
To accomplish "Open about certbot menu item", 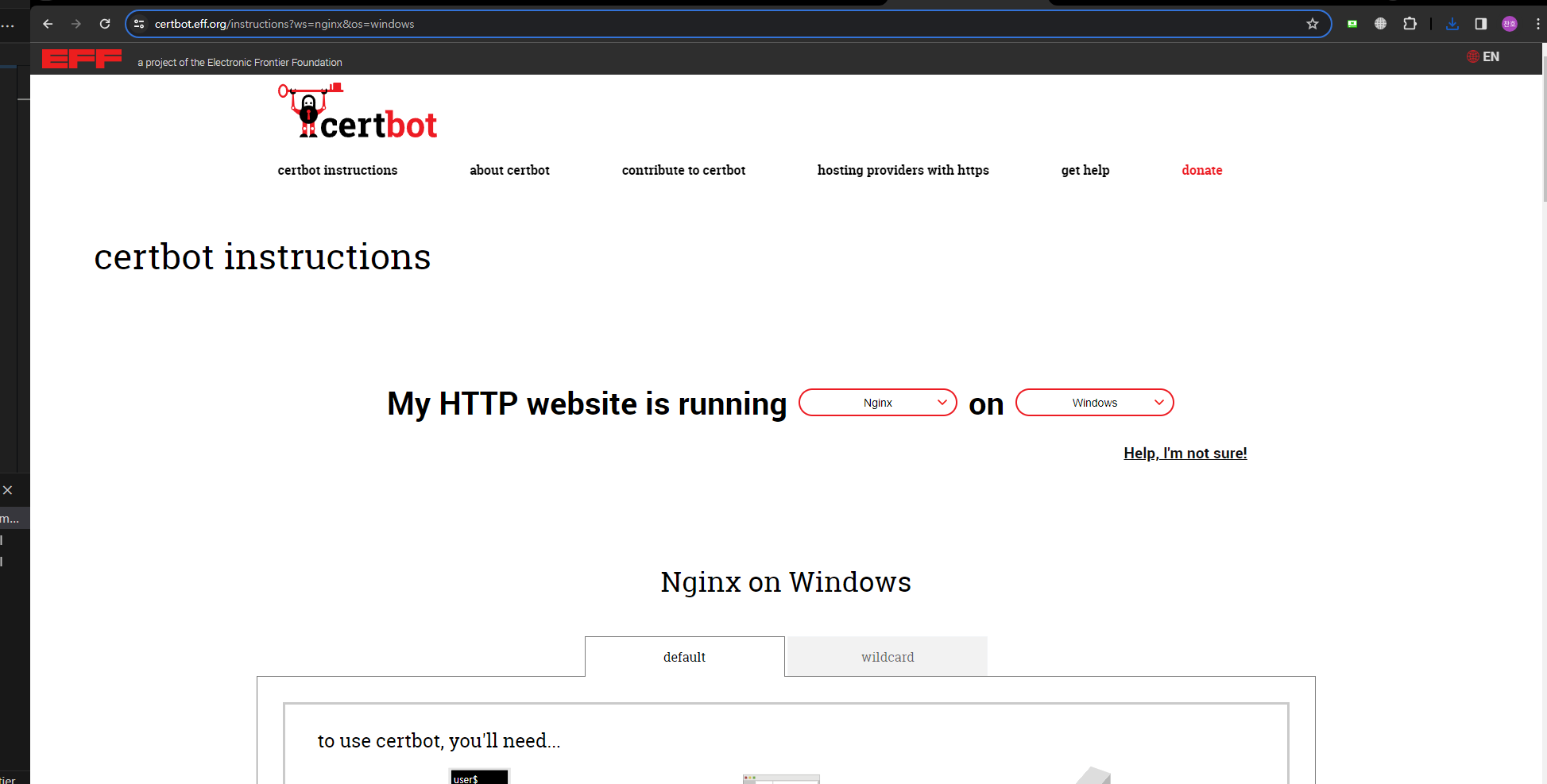I will (x=509, y=170).
